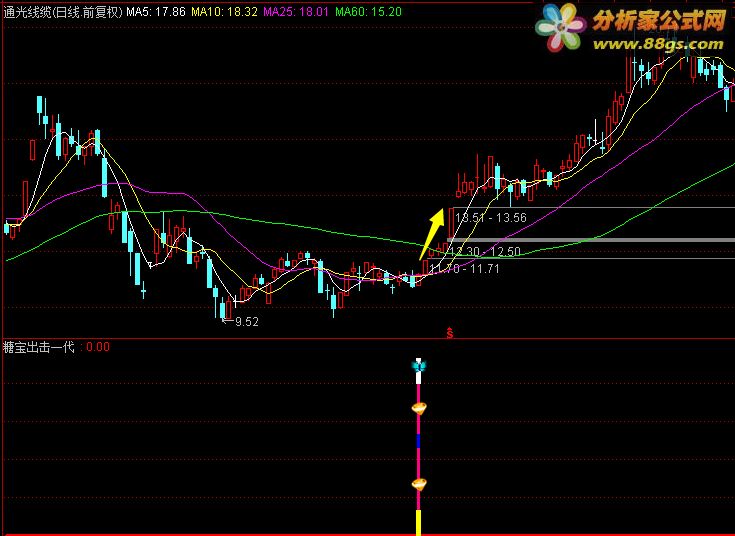Viewport: 735px width, 536px height.
Task: Click the red S marker below the chart
Action: 450,332
